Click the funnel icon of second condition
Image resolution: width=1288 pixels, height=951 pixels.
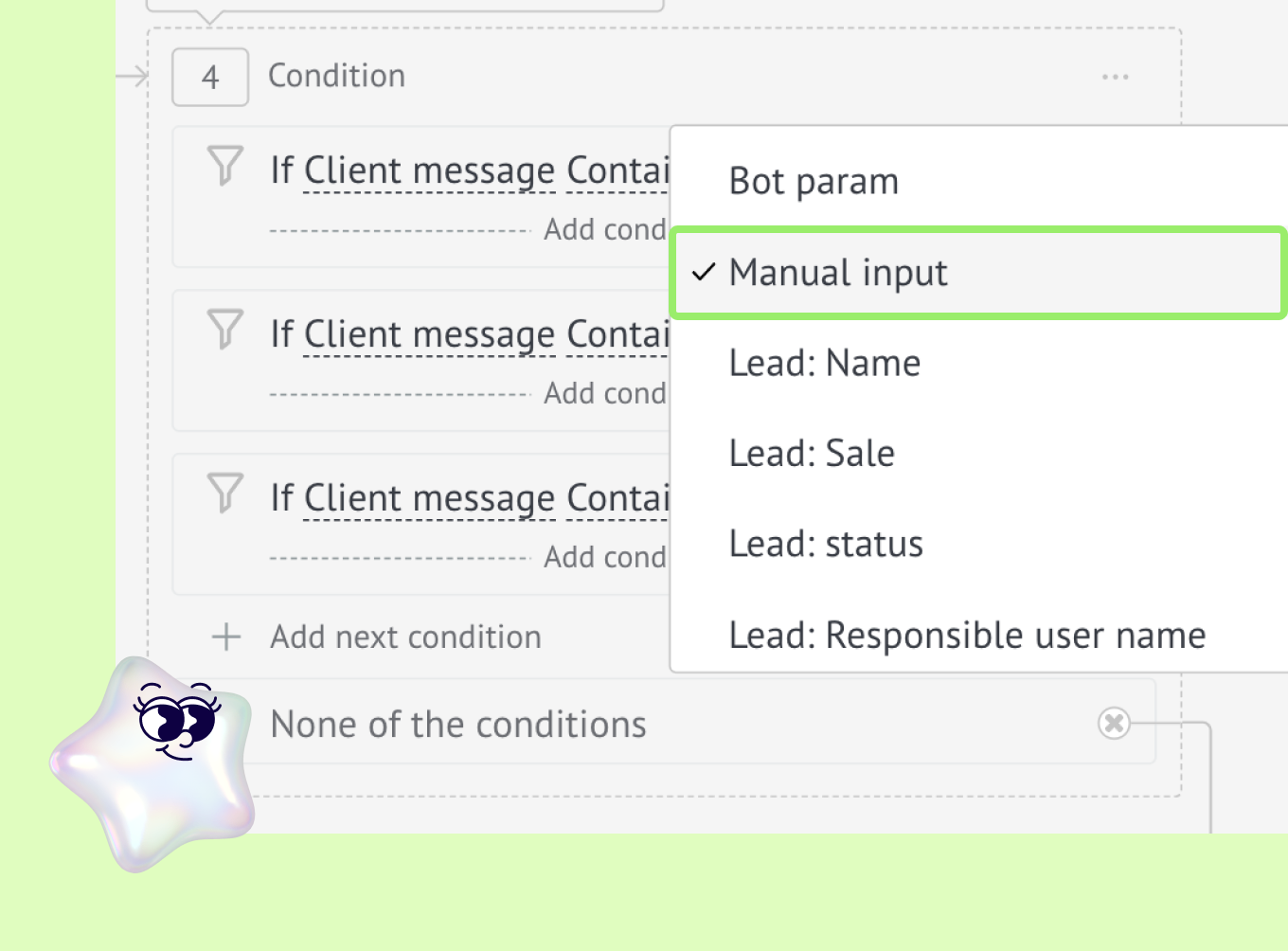coord(225,330)
